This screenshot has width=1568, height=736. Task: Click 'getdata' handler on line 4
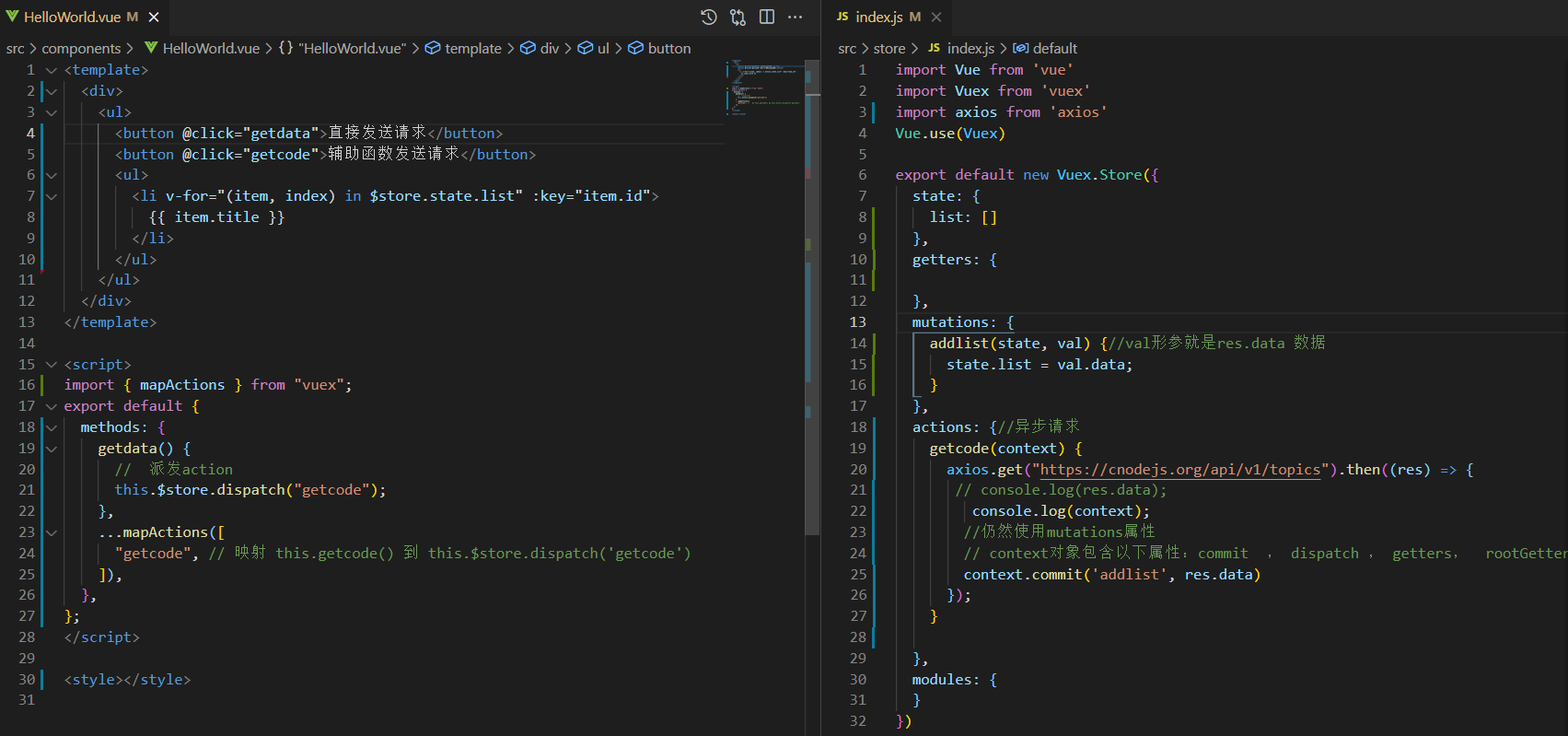click(x=280, y=134)
